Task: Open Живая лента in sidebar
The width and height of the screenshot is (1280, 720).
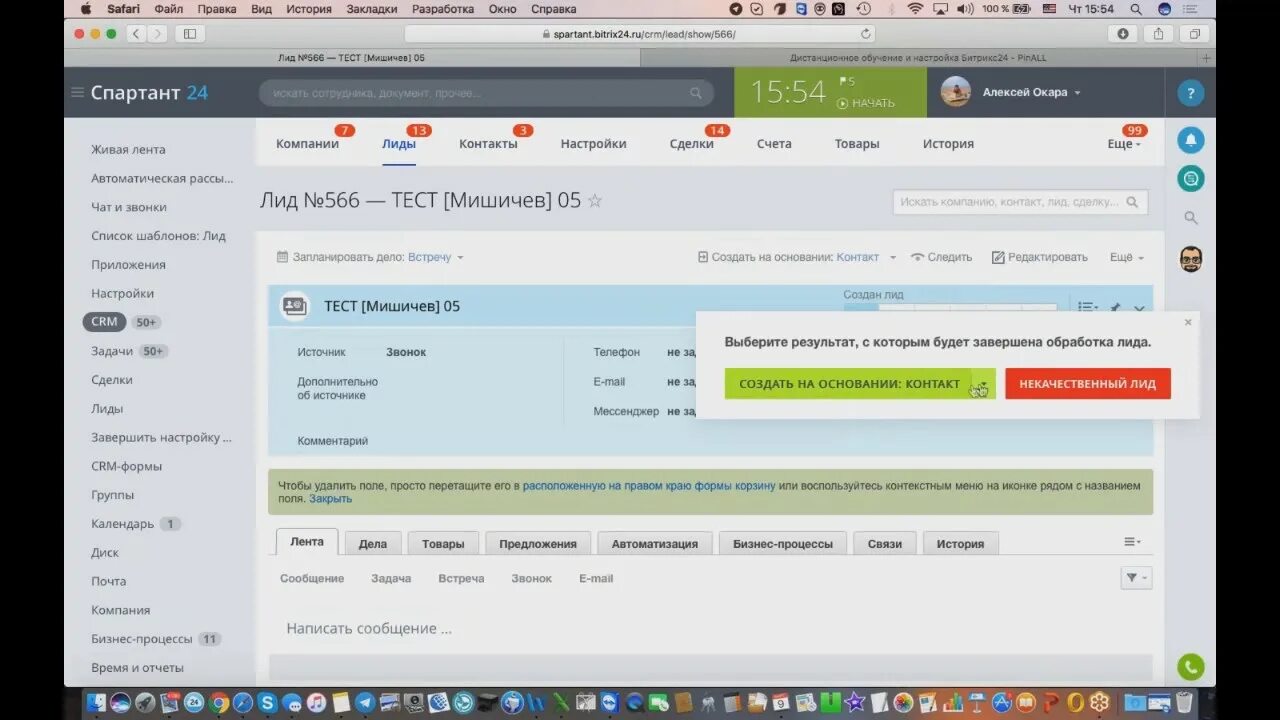Action: (128, 150)
